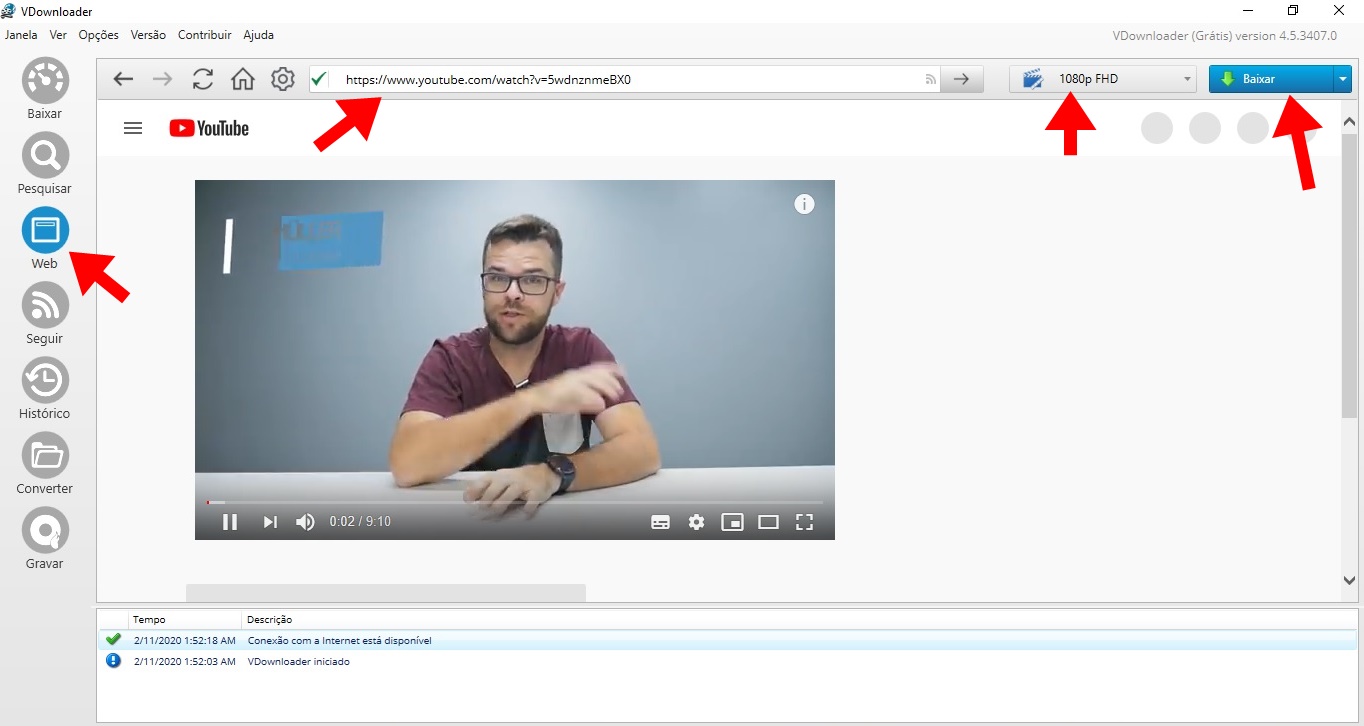
Task: Open the video player settings gear
Action: point(696,522)
